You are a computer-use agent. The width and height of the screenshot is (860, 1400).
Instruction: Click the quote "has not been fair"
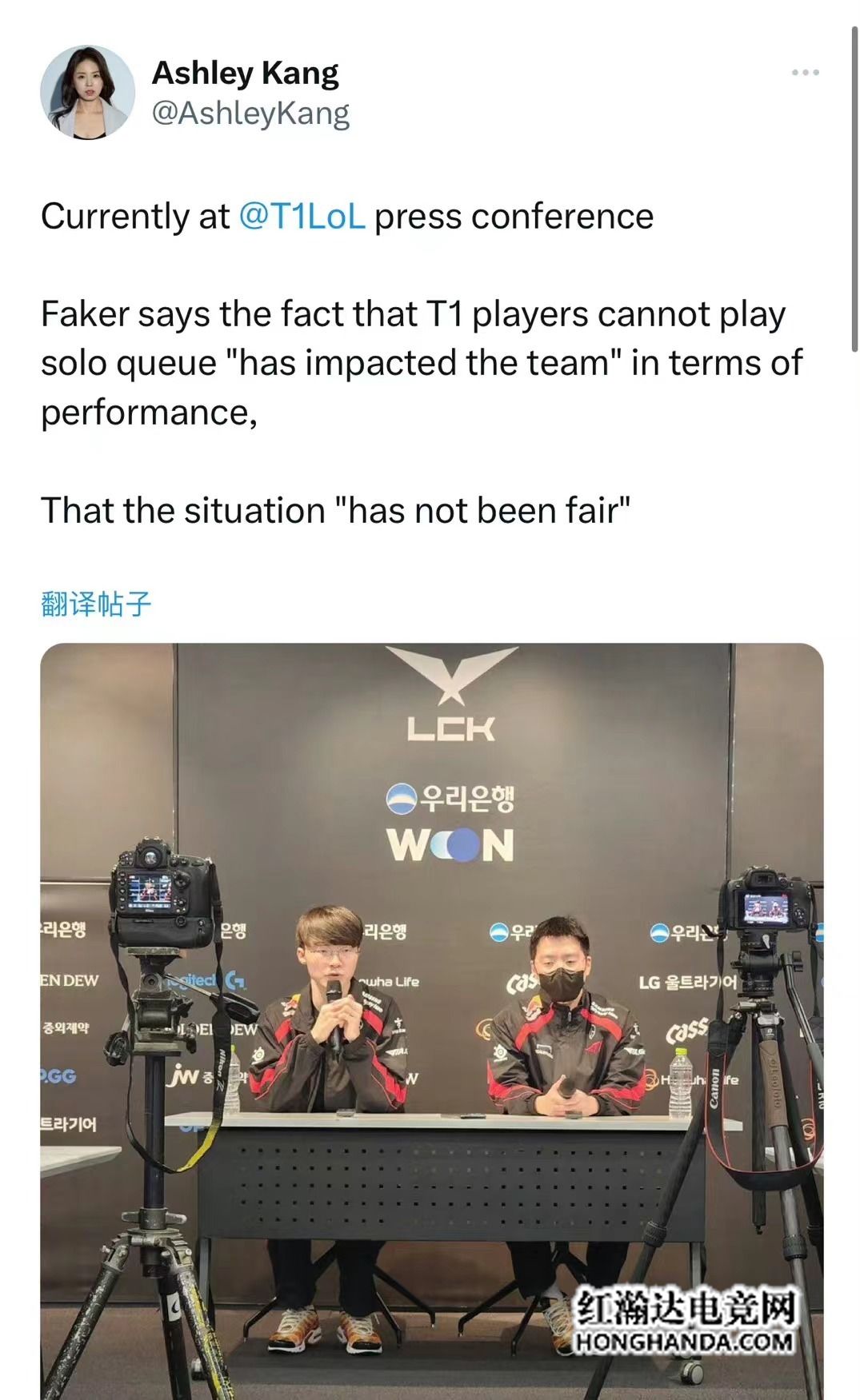pos(482,511)
